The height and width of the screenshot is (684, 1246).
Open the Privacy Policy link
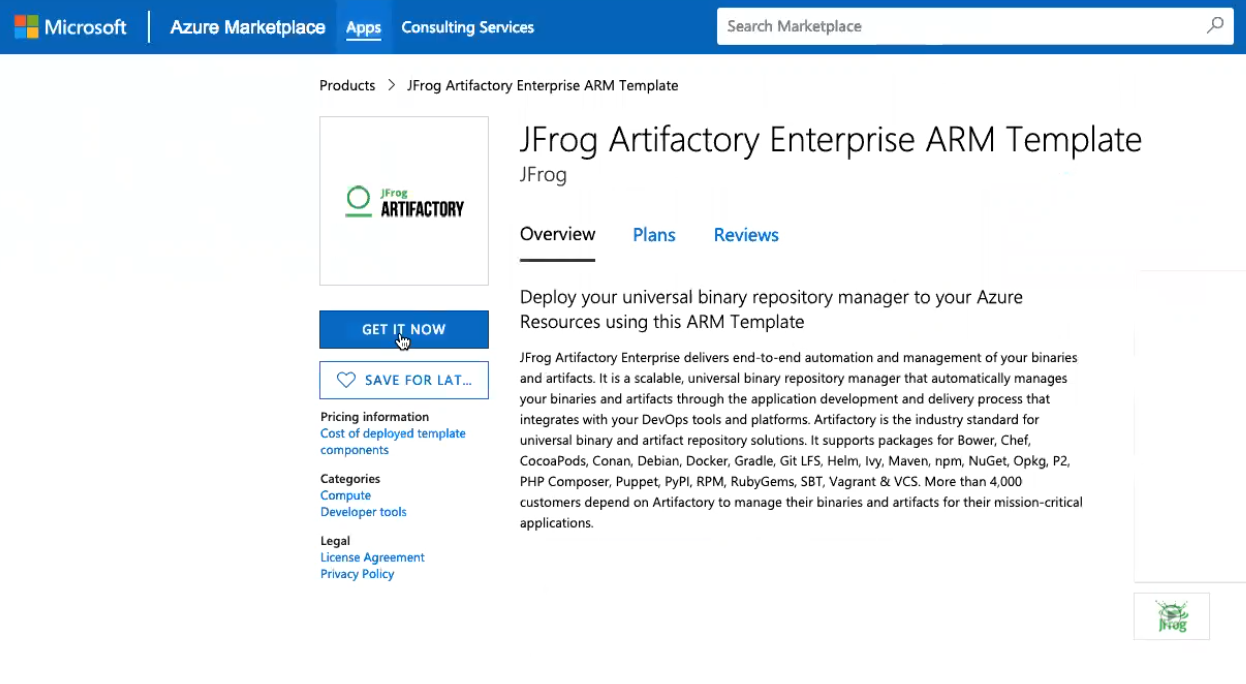tap(357, 573)
